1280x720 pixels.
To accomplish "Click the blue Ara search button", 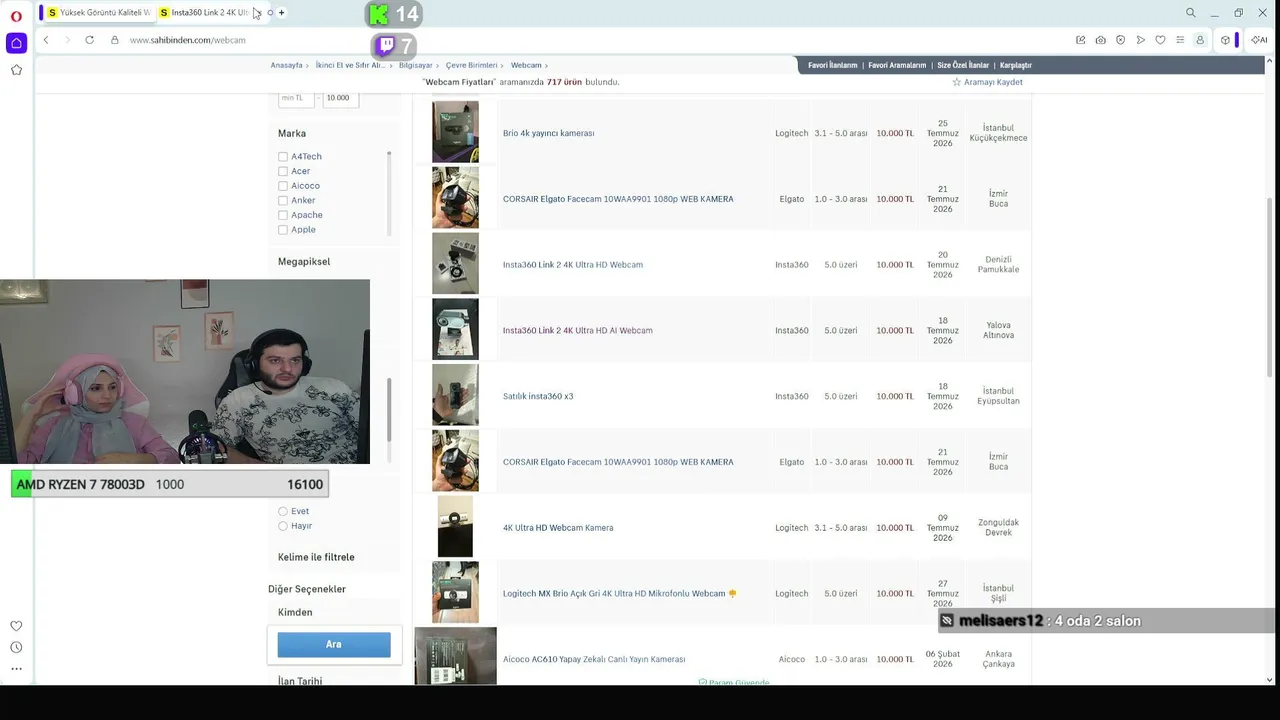I will [334, 645].
